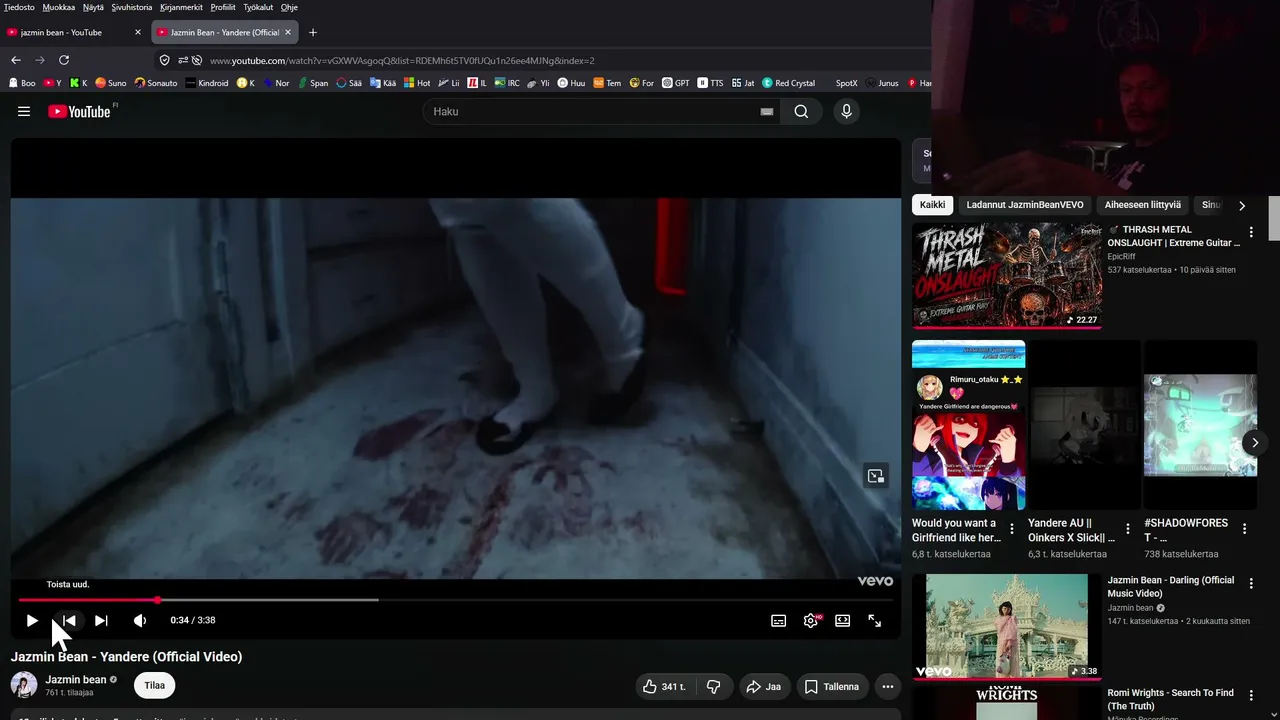Screen dimensions: 1280x720
Task: Open options for 'Would you want a Girlfriend' short
Action: pos(1012,529)
